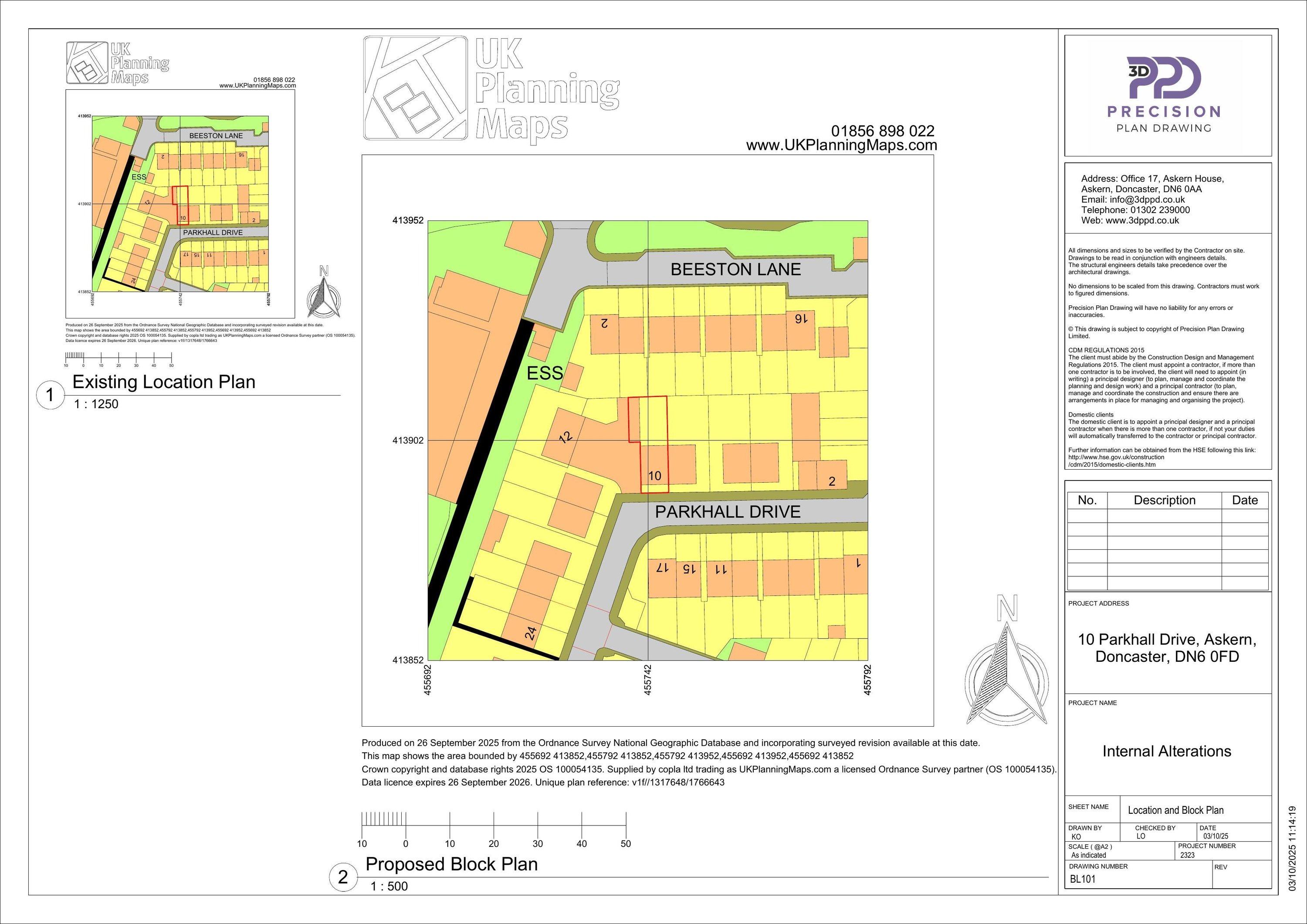This screenshot has height=924, width=1307.
Task: Click the small UK Planning Maps logo
Action: [x=117, y=63]
